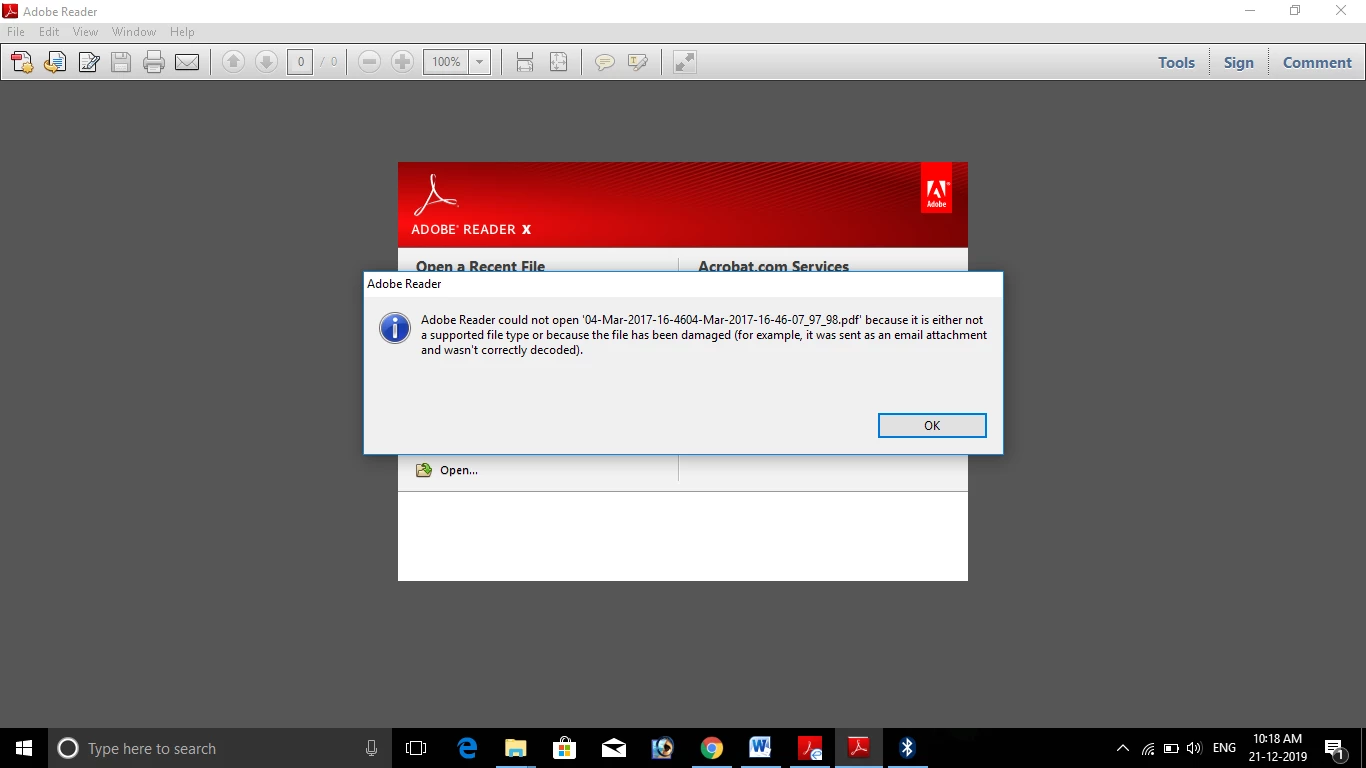Open the Edit menu

click(49, 32)
